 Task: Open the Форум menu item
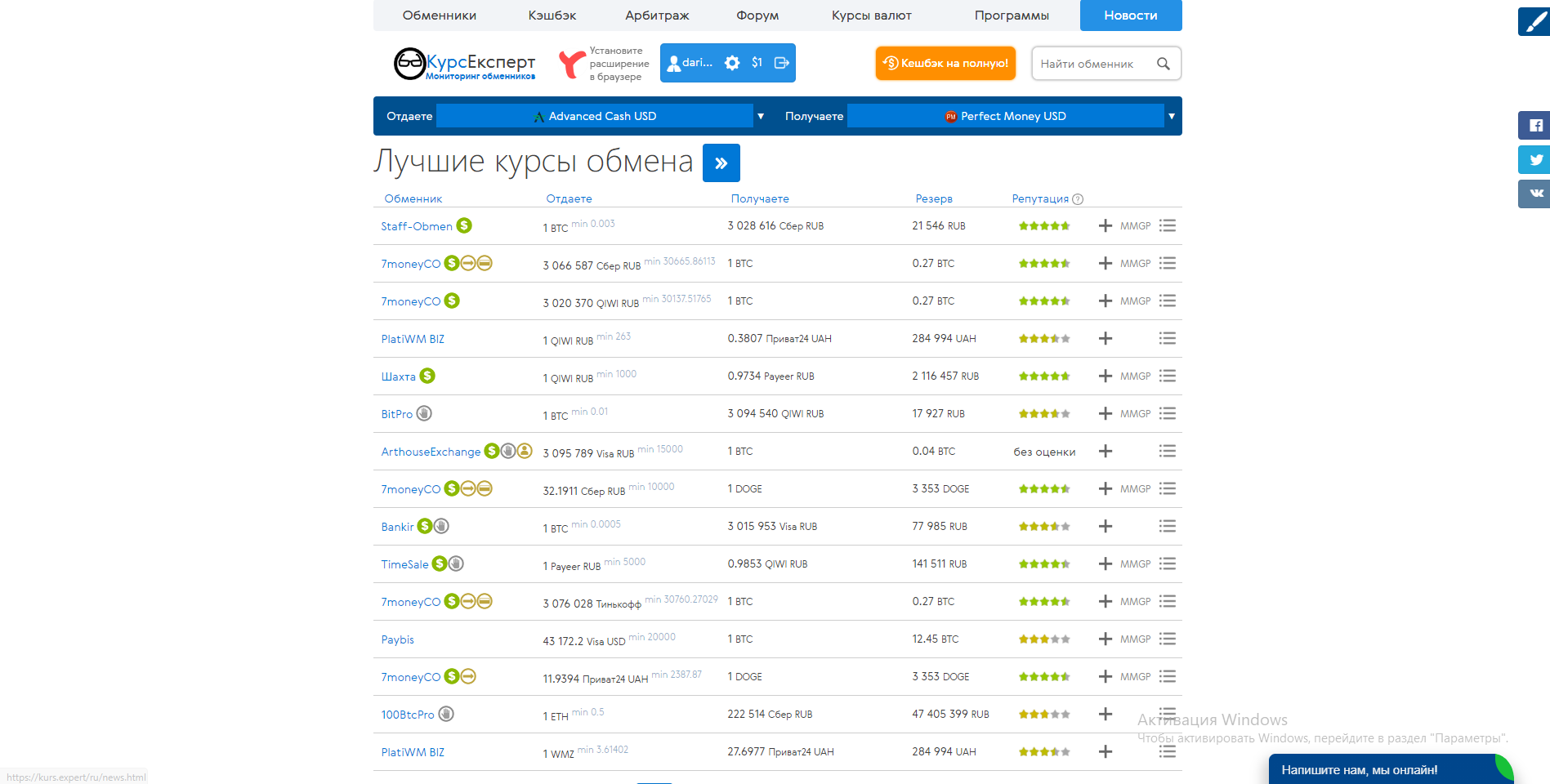pyautogui.click(x=757, y=16)
